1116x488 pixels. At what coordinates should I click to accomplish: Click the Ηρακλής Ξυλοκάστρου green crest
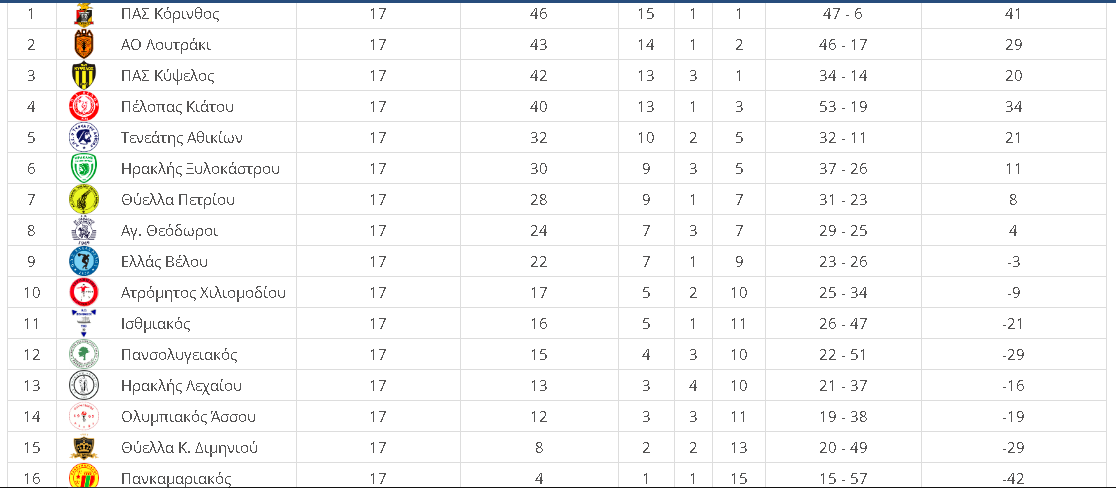coord(84,169)
